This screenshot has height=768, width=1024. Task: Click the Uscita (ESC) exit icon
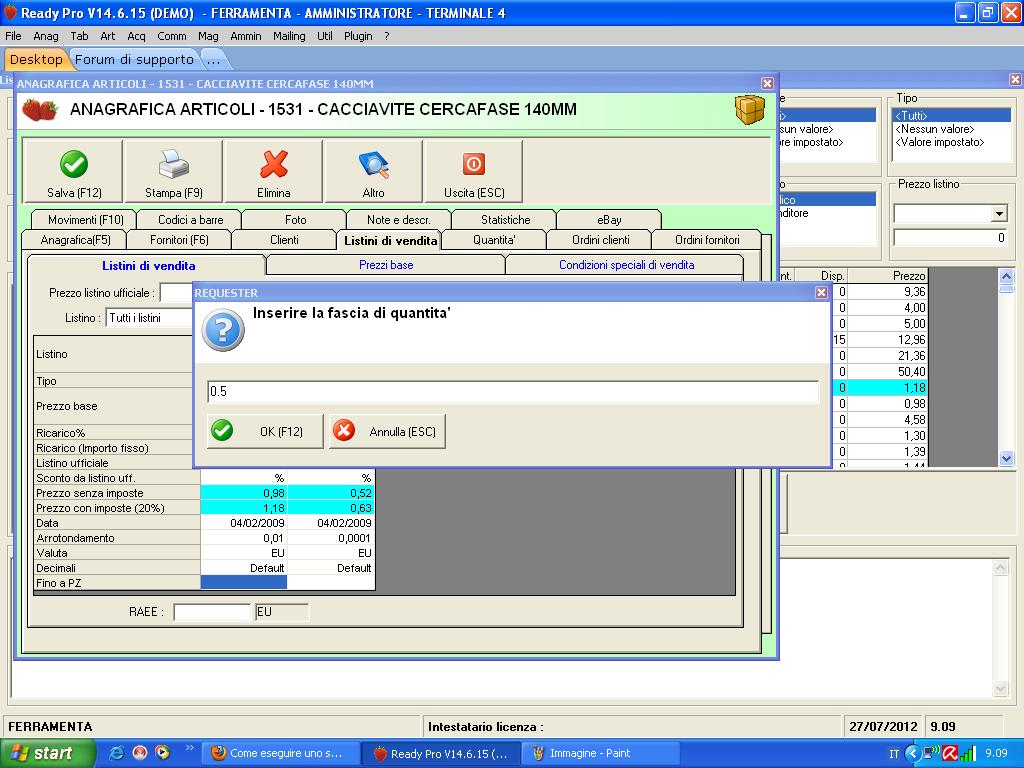473,164
